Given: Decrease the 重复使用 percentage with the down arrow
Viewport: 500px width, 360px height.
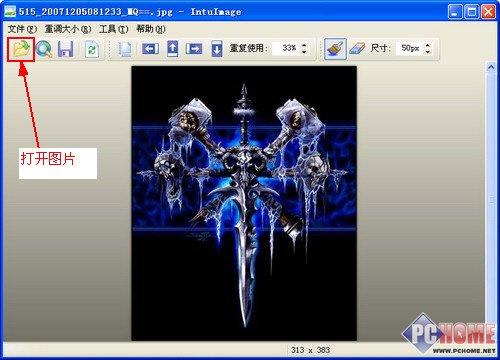Looking at the screenshot, I should 304,52.
